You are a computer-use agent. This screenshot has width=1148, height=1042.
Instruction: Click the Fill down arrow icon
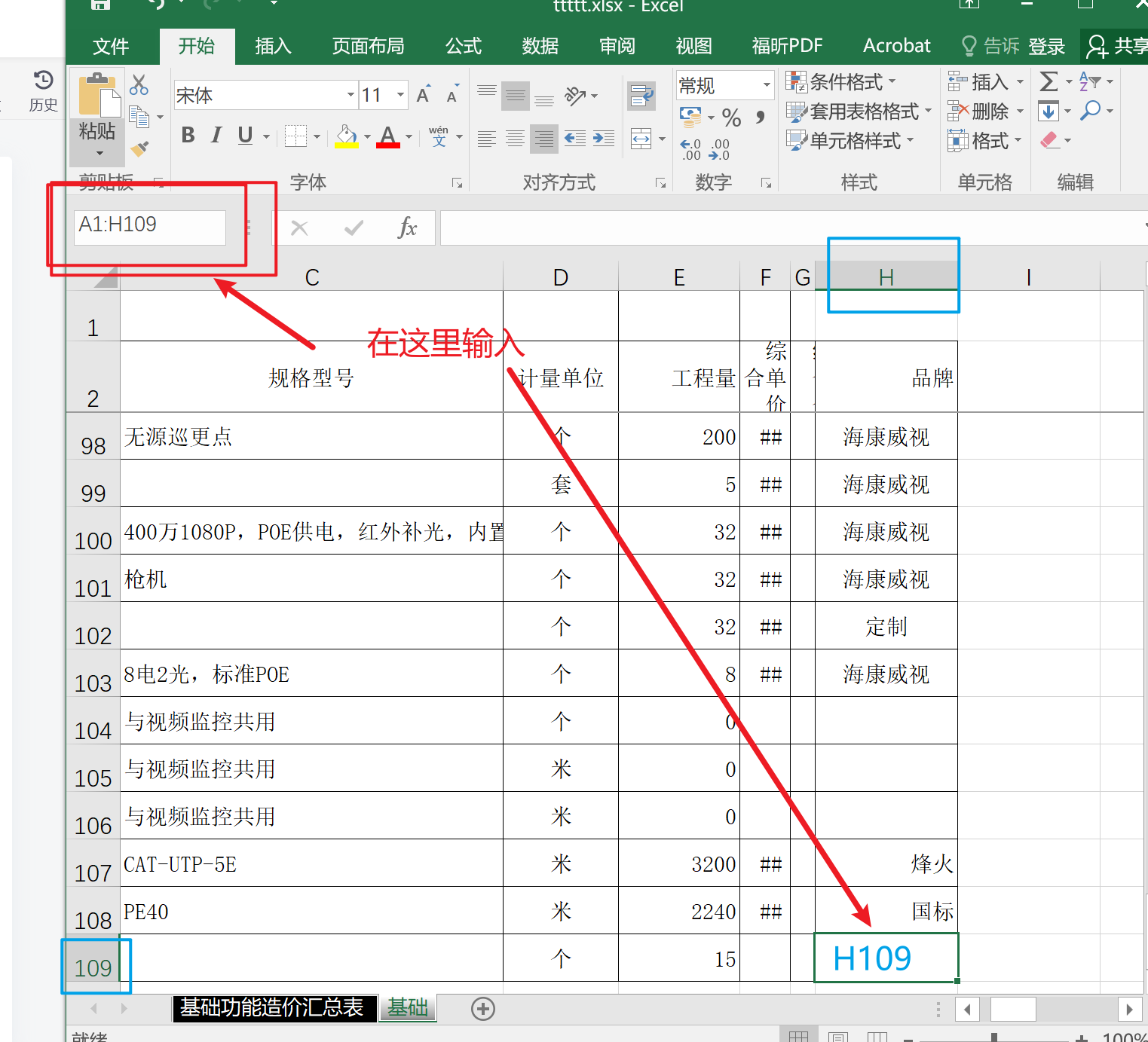coord(1049,112)
